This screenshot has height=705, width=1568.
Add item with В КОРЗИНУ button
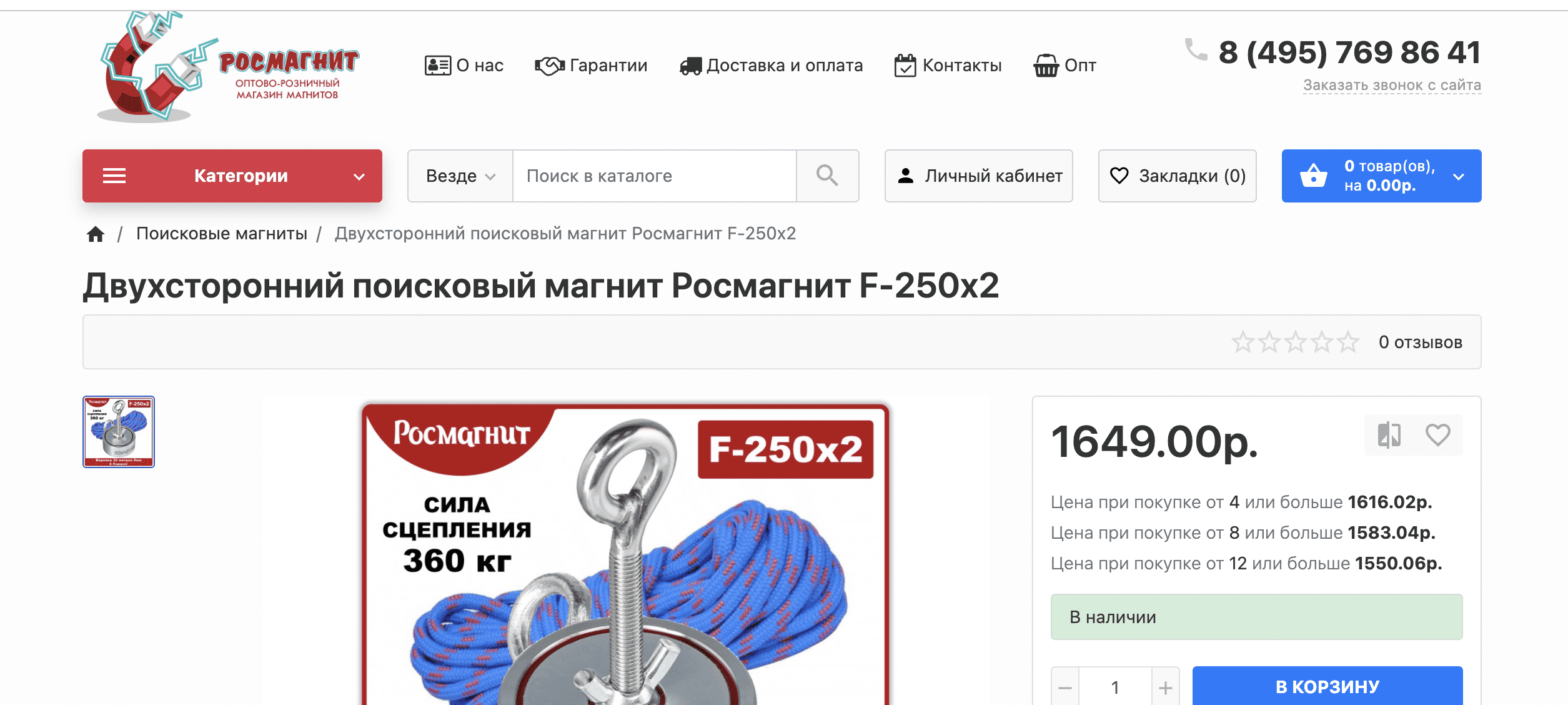[x=1327, y=686]
